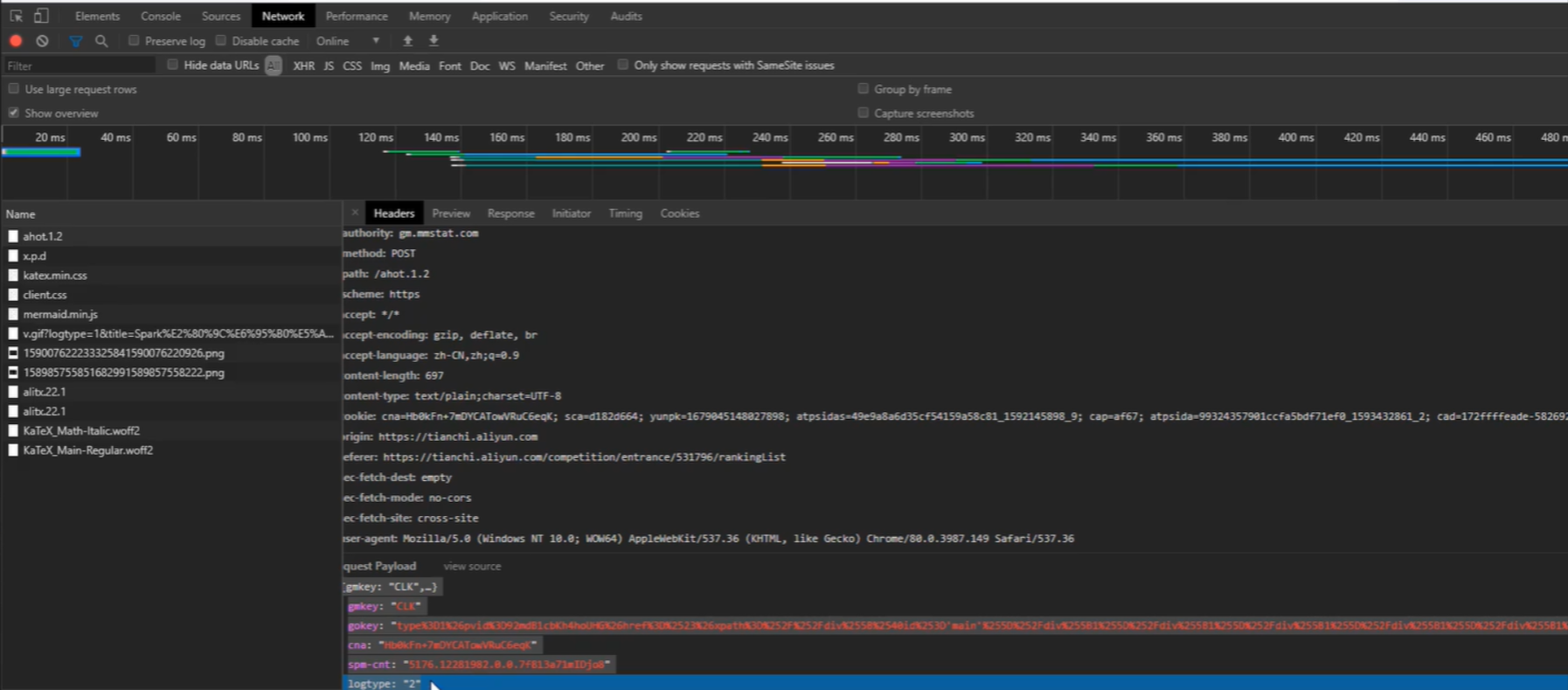Enable Use large request rows
The image size is (1568, 690).
coord(13,88)
